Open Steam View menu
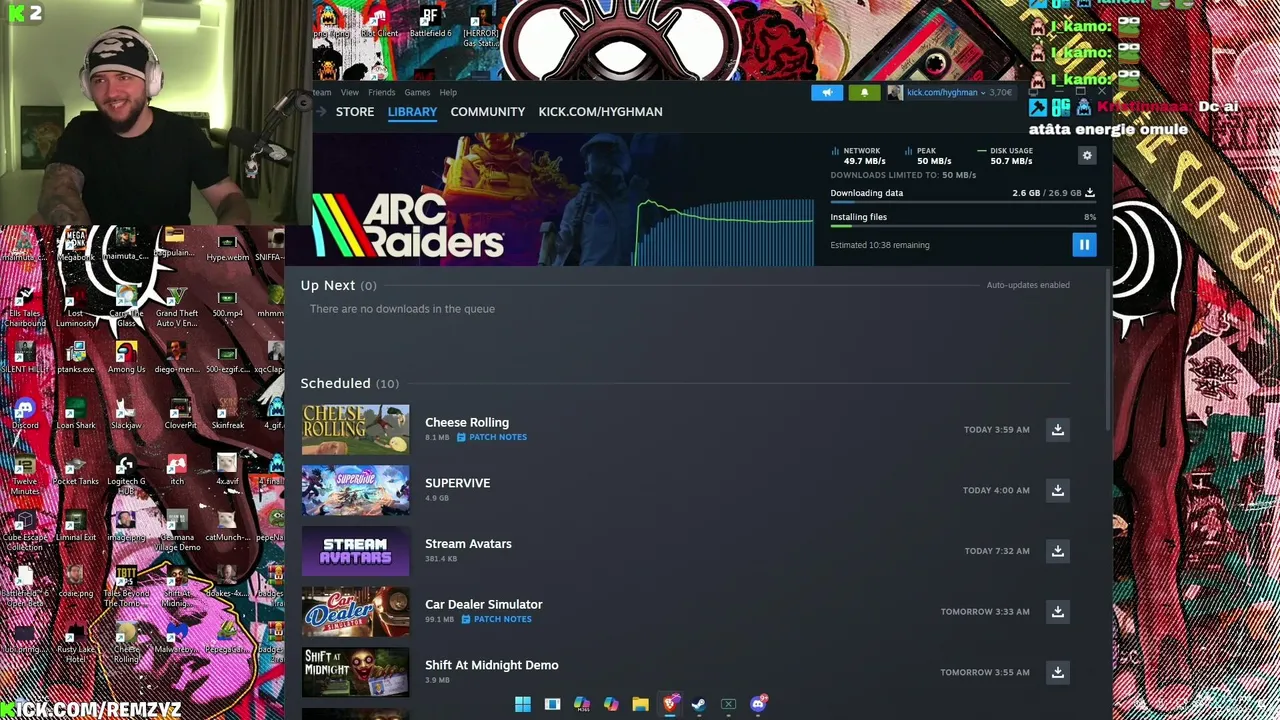This screenshot has width=1280, height=720. (349, 92)
